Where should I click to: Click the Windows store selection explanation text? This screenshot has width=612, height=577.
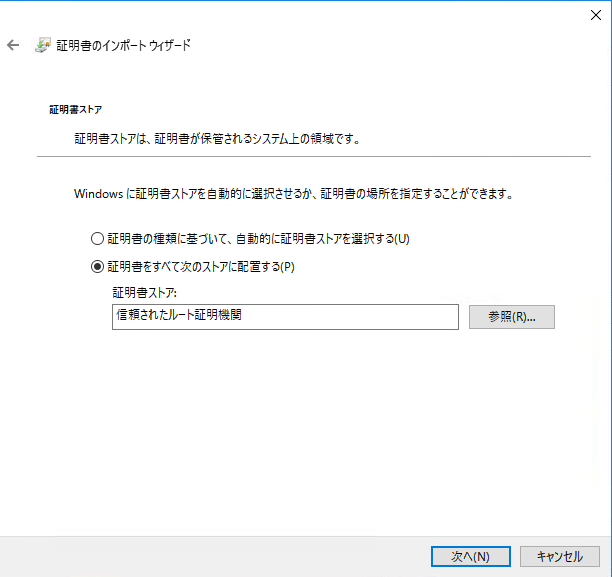[x=294, y=194]
